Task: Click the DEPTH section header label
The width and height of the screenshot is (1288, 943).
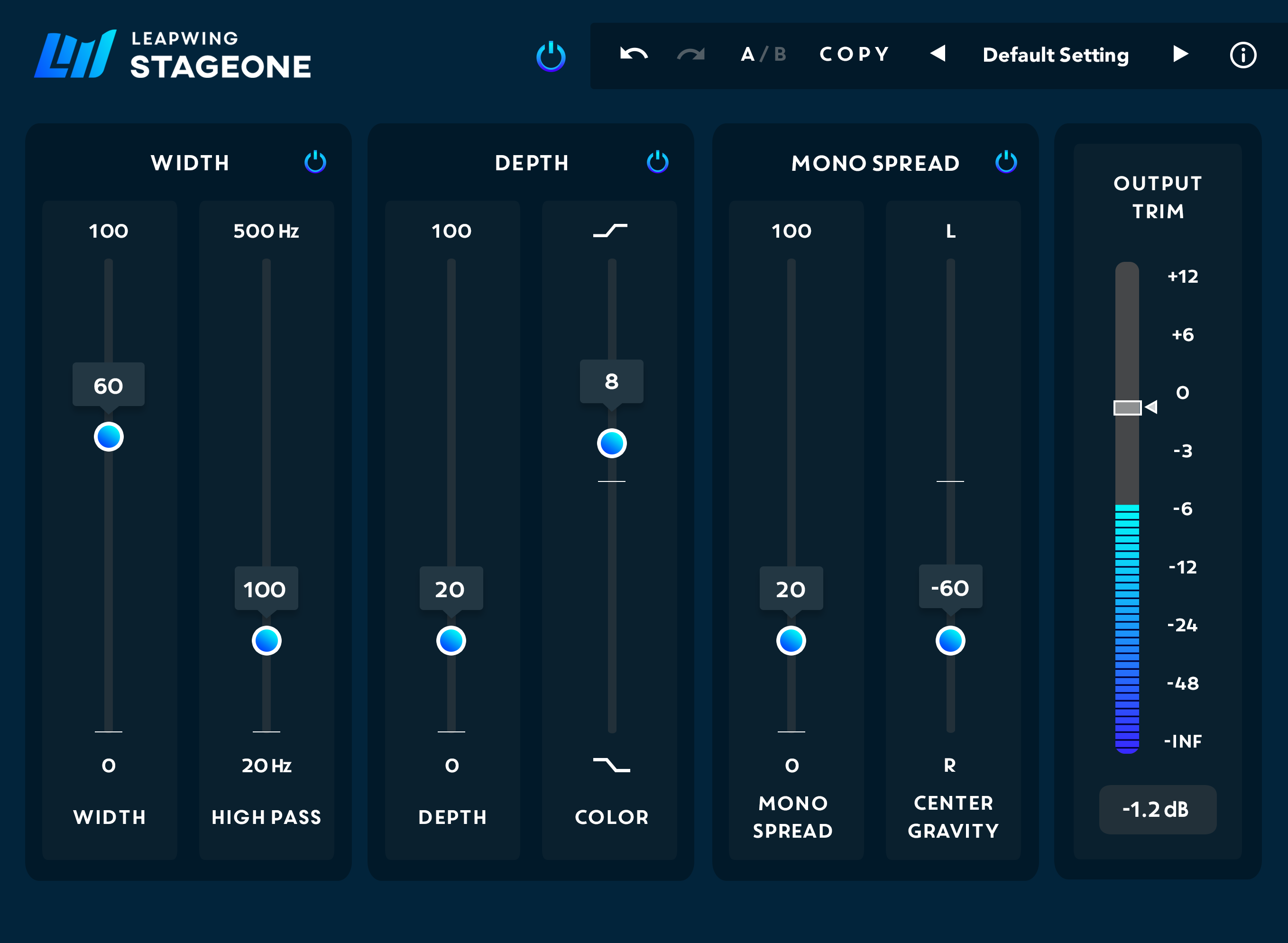Action: (x=531, y=163)
